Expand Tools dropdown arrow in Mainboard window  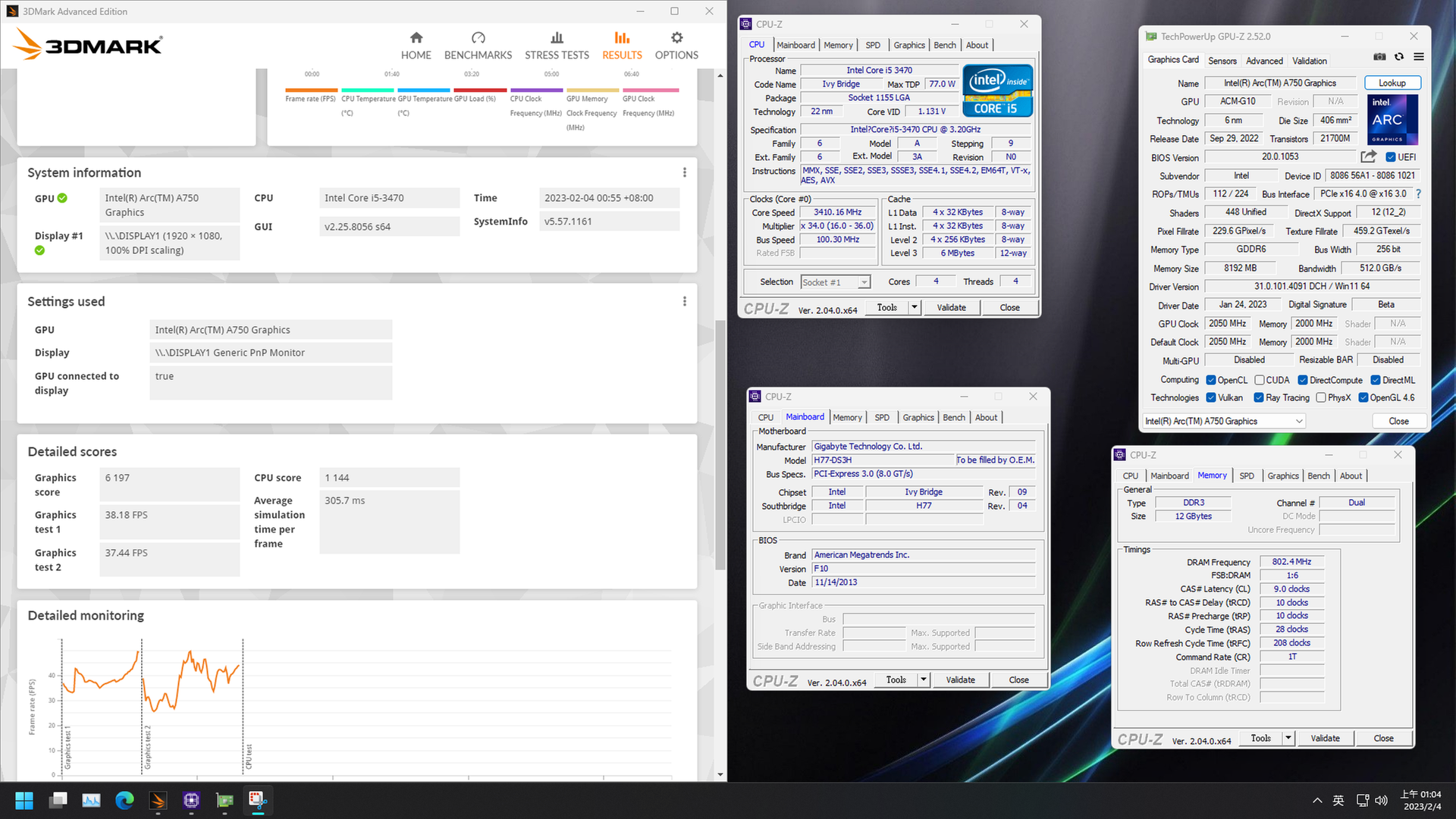[924, 679]
